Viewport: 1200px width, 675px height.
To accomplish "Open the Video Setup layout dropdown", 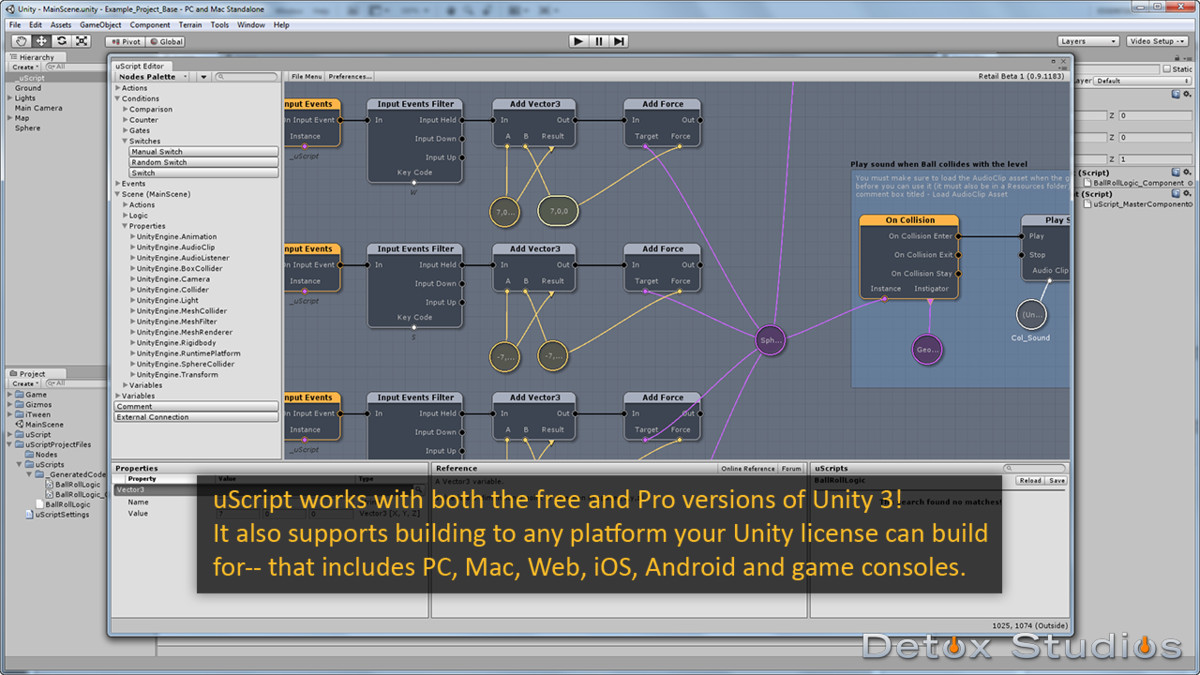I will (1155, 41).
